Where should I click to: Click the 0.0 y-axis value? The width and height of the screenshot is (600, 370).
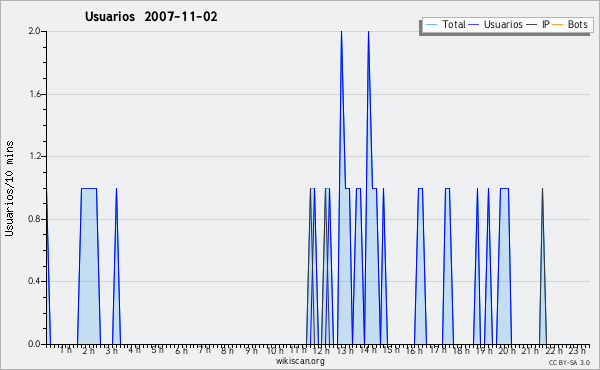[34, 344]
